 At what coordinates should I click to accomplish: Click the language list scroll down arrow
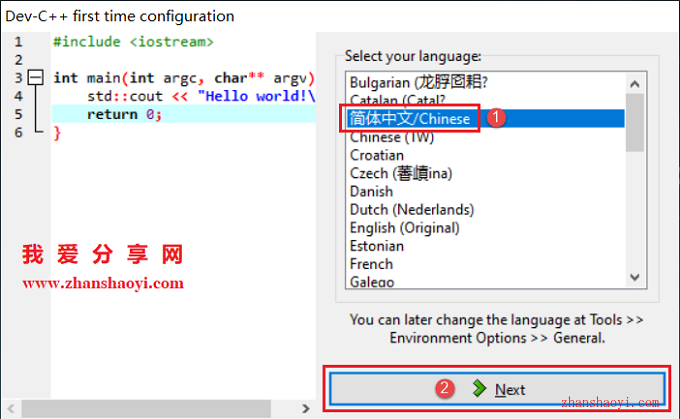coord(635,277)
